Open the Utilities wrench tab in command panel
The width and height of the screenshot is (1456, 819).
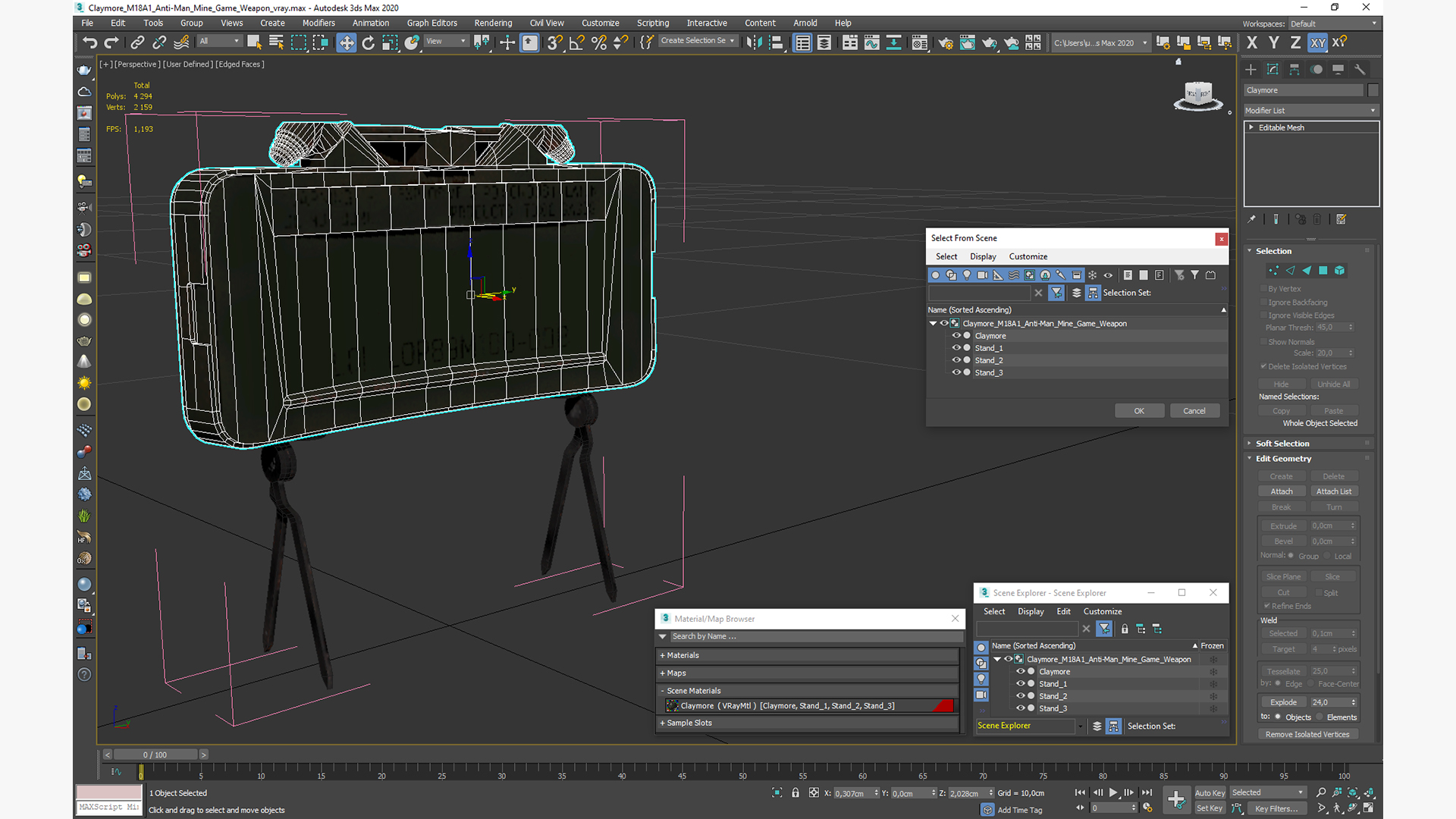click(1360, 70)
